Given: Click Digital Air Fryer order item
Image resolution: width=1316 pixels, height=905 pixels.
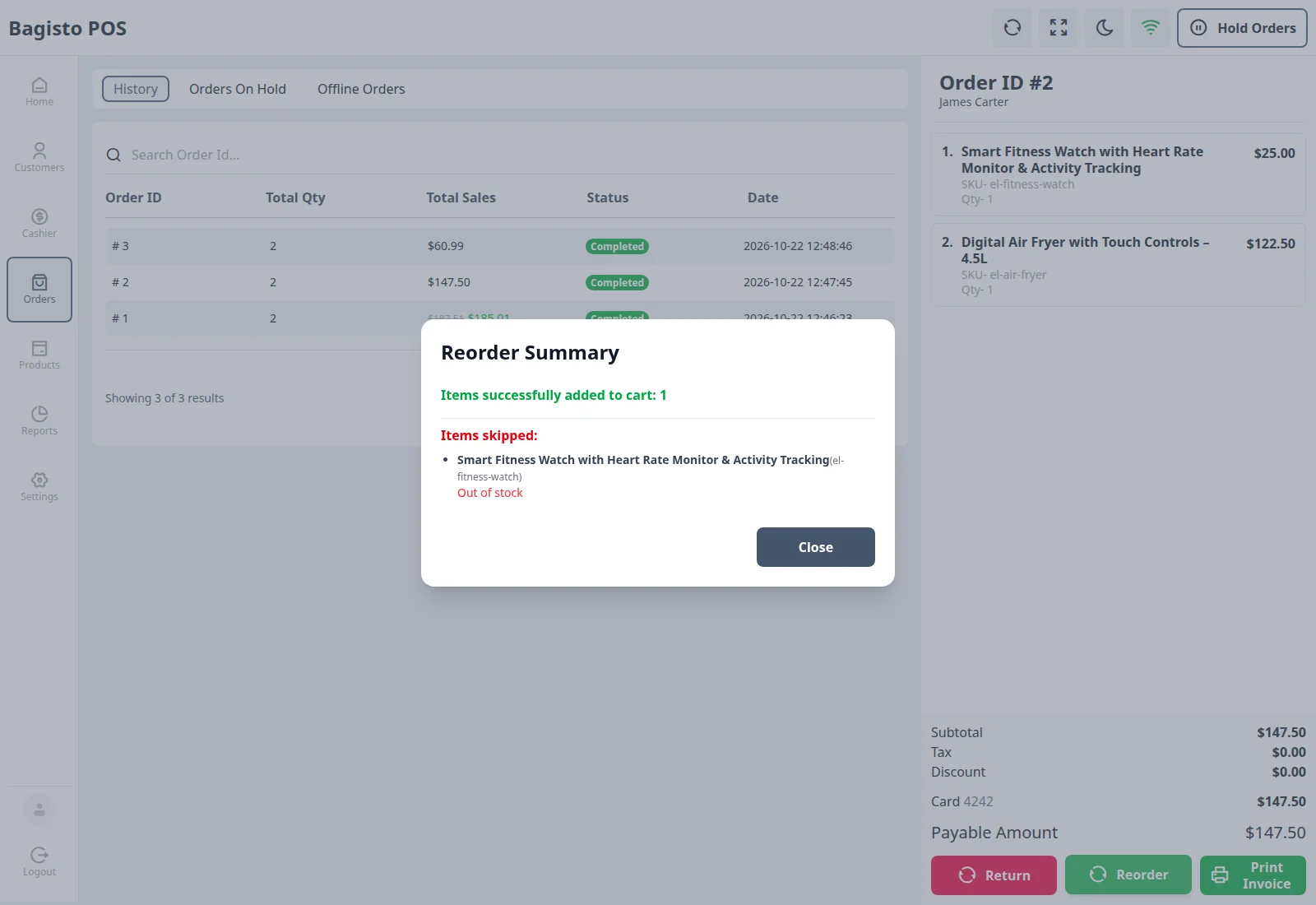Looking at the screenshot, I should click(1119, 265).
